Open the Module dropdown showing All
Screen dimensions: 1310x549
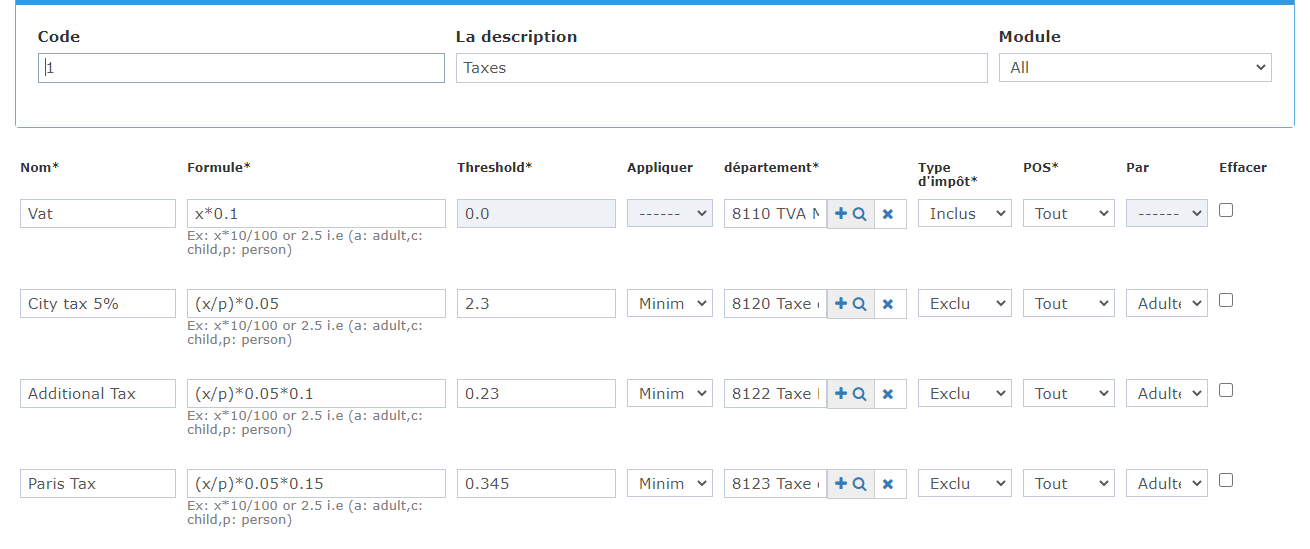tap(1135, 68)
